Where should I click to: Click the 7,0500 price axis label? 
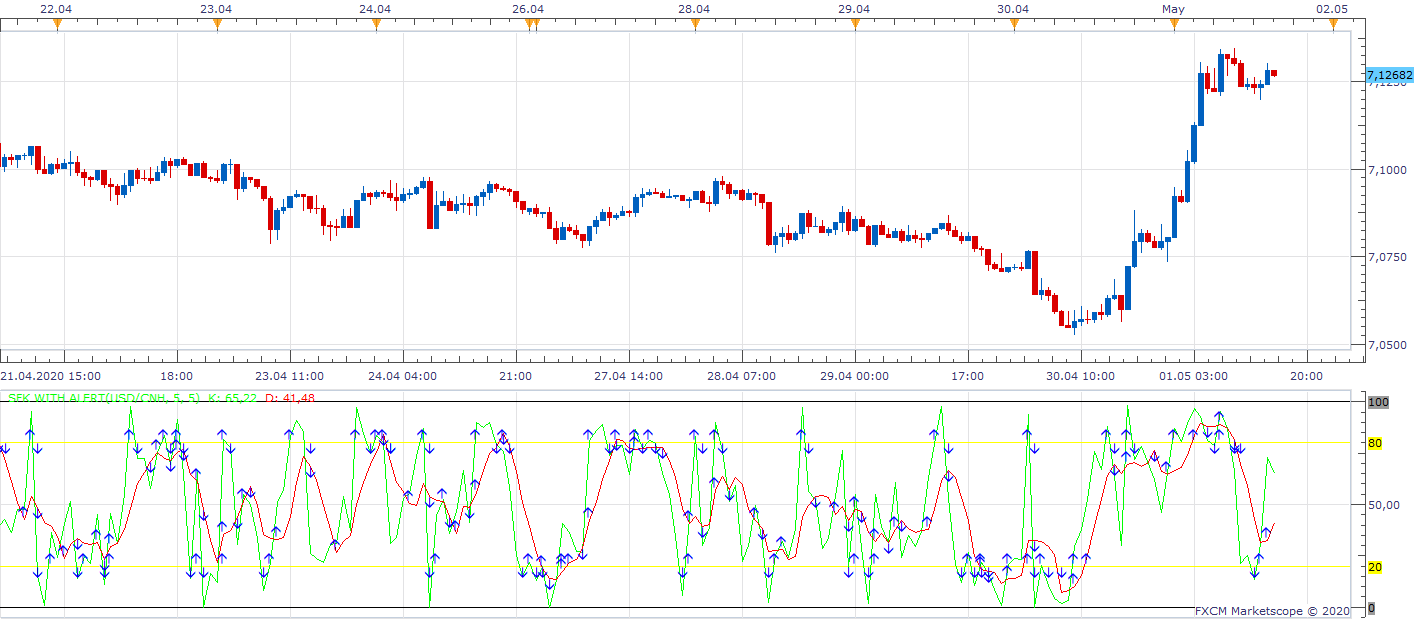coord(1385,346)
